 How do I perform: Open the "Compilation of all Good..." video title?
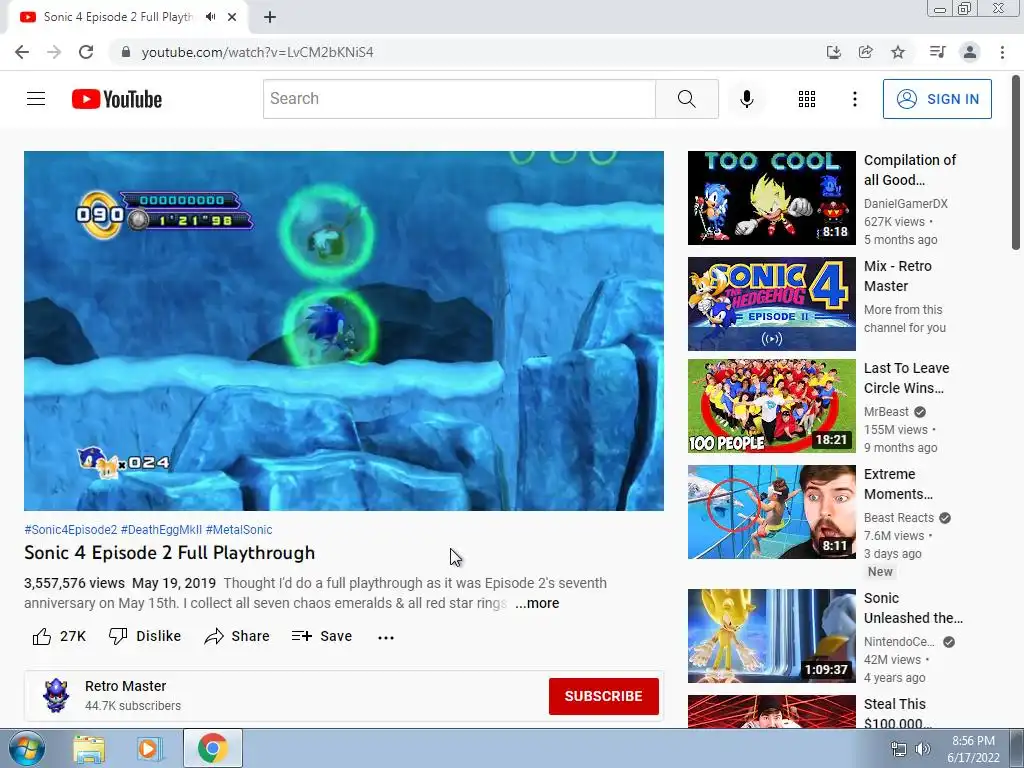pos(910,170)
